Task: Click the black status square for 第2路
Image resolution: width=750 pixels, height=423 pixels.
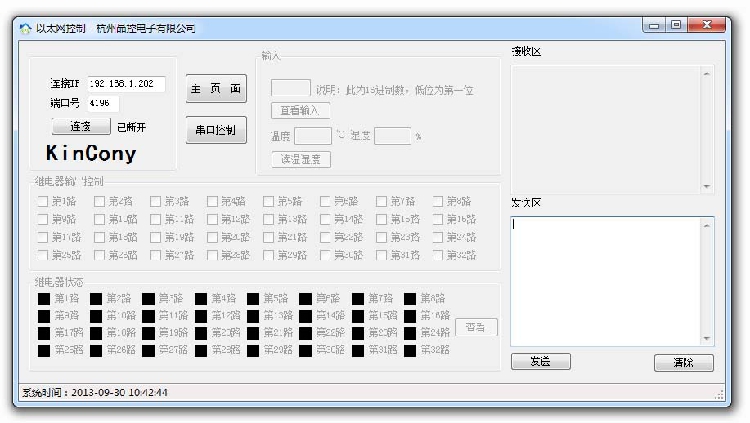Action: pyautogui.click(x=96, y=299)
